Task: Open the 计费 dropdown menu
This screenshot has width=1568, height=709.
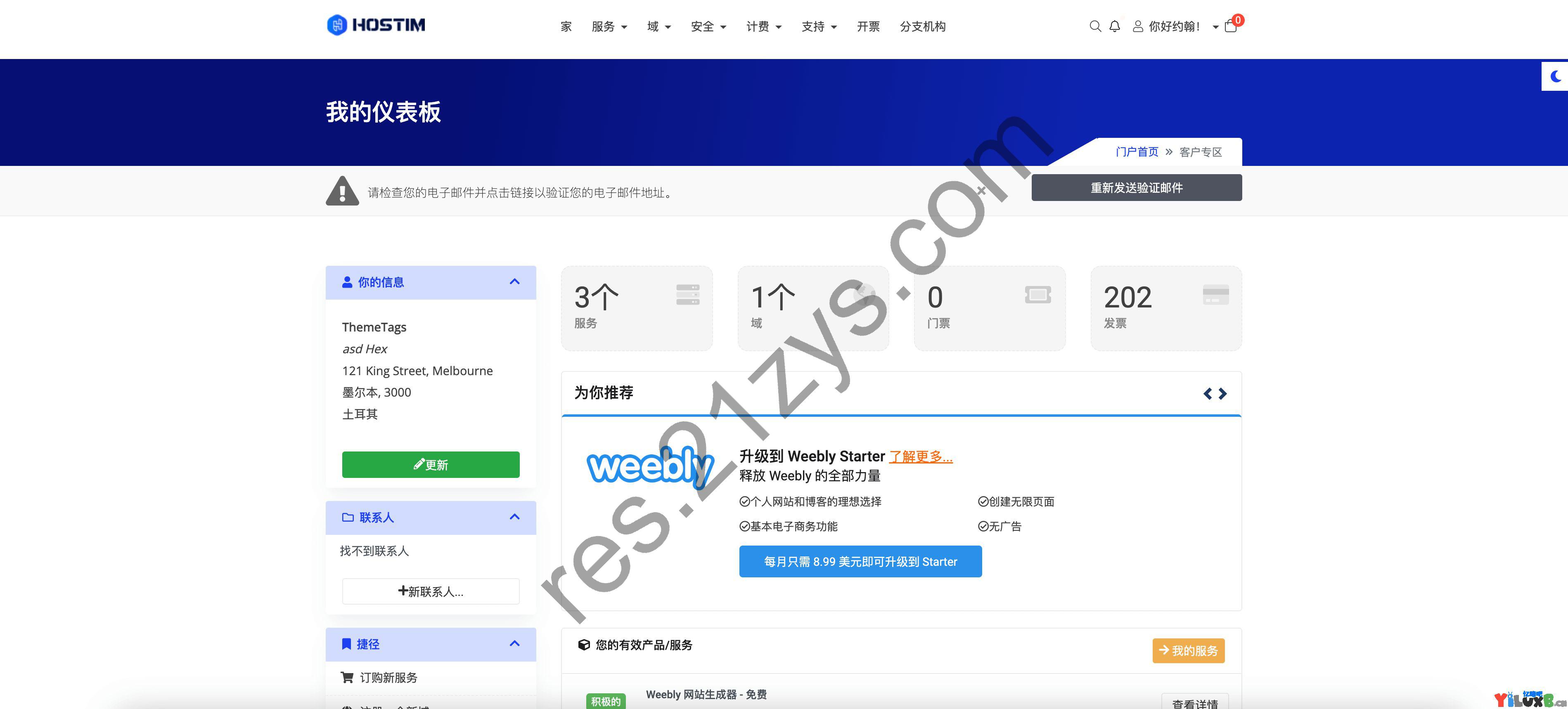Action: click(764, 26)
